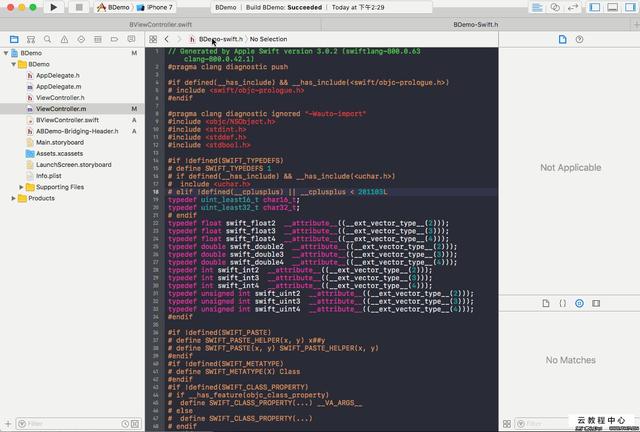This screenshot has width=640, height=432.
Task: Open ABDemo-Bridging-Header.h file
Action: pyautogui.click(x=77, y=131)
